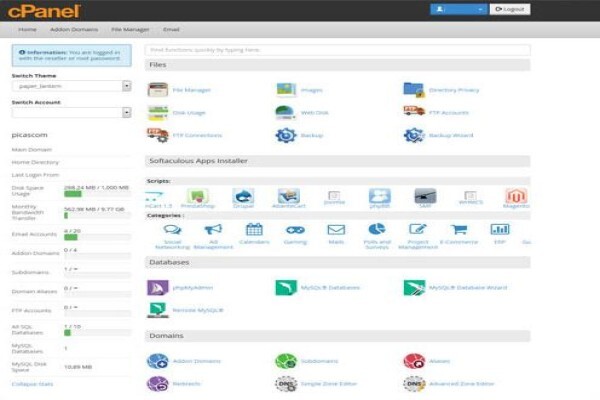Open the Disk Usage icon
Image resolution: width=600 pixels, height=400 pixels.
pyautogui.click(x=158, y=113)
